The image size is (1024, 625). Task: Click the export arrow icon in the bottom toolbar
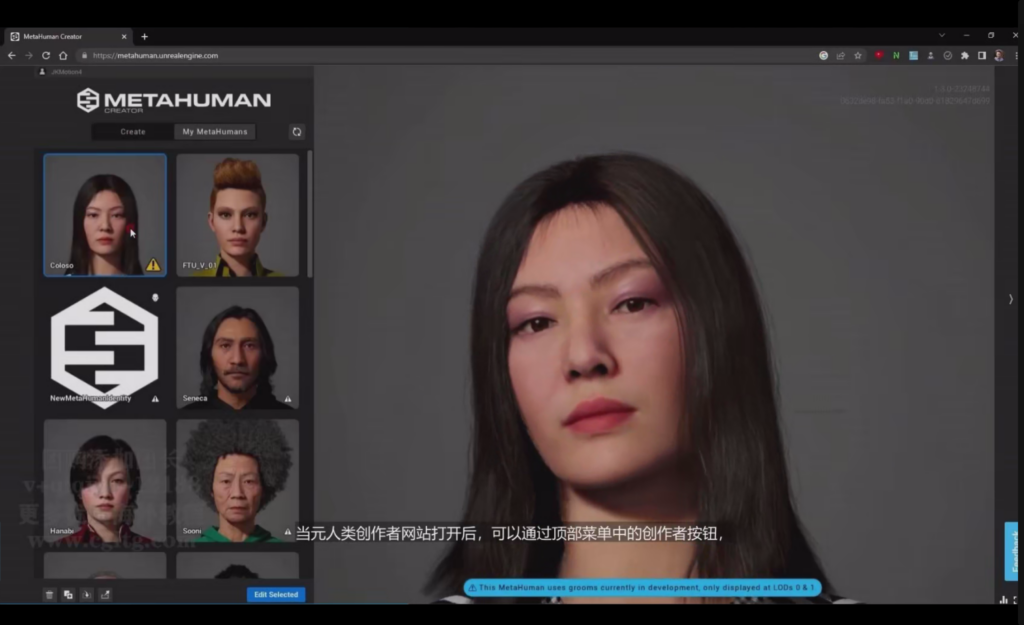[x=105, y=594]
